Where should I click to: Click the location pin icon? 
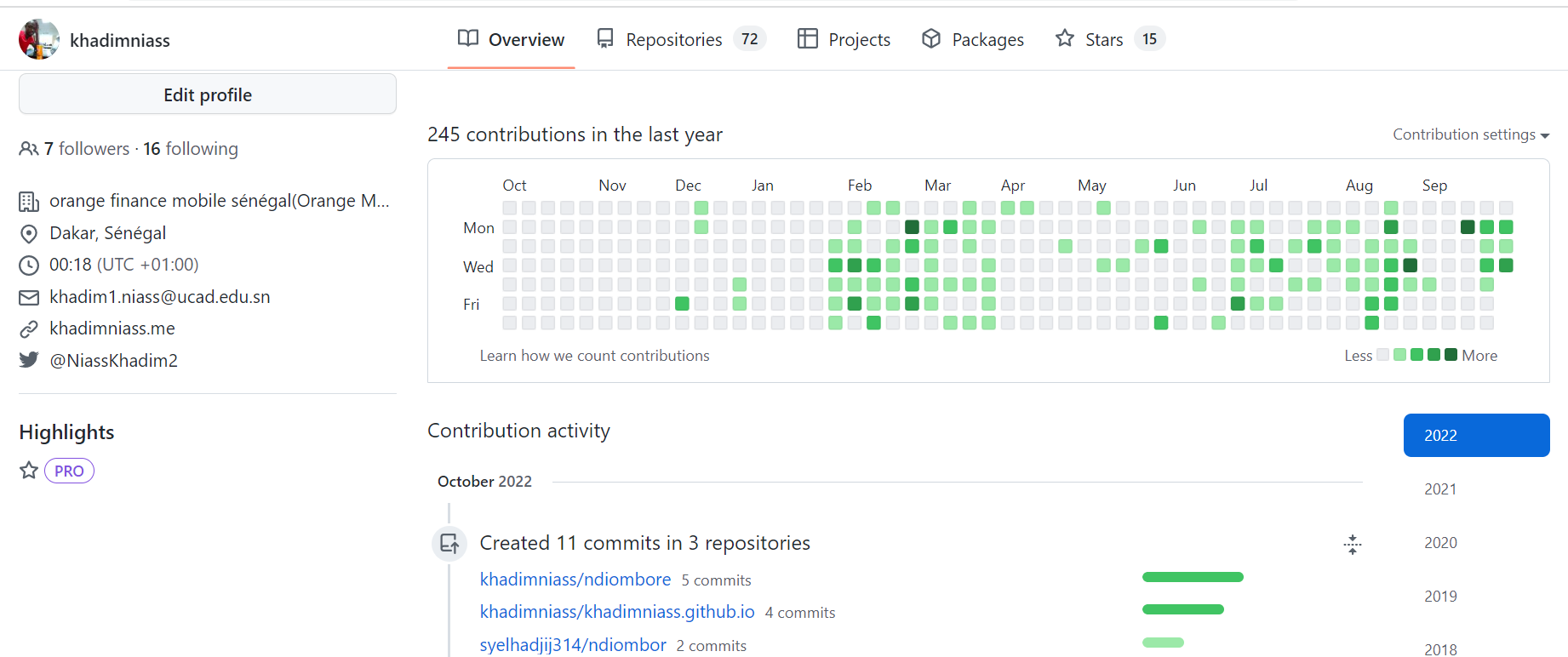click(x=29, y=233)
